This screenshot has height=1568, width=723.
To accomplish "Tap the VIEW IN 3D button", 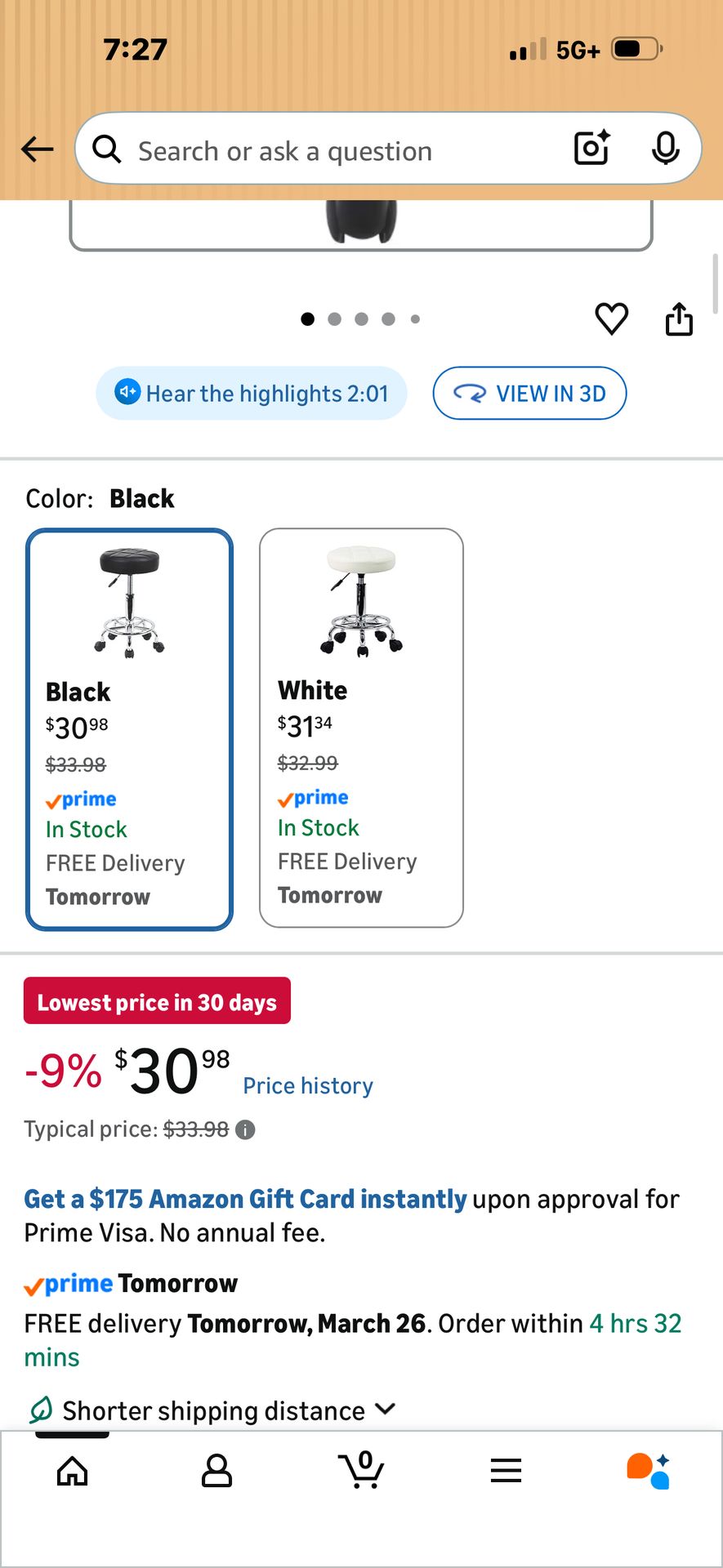I will (529, 394).
